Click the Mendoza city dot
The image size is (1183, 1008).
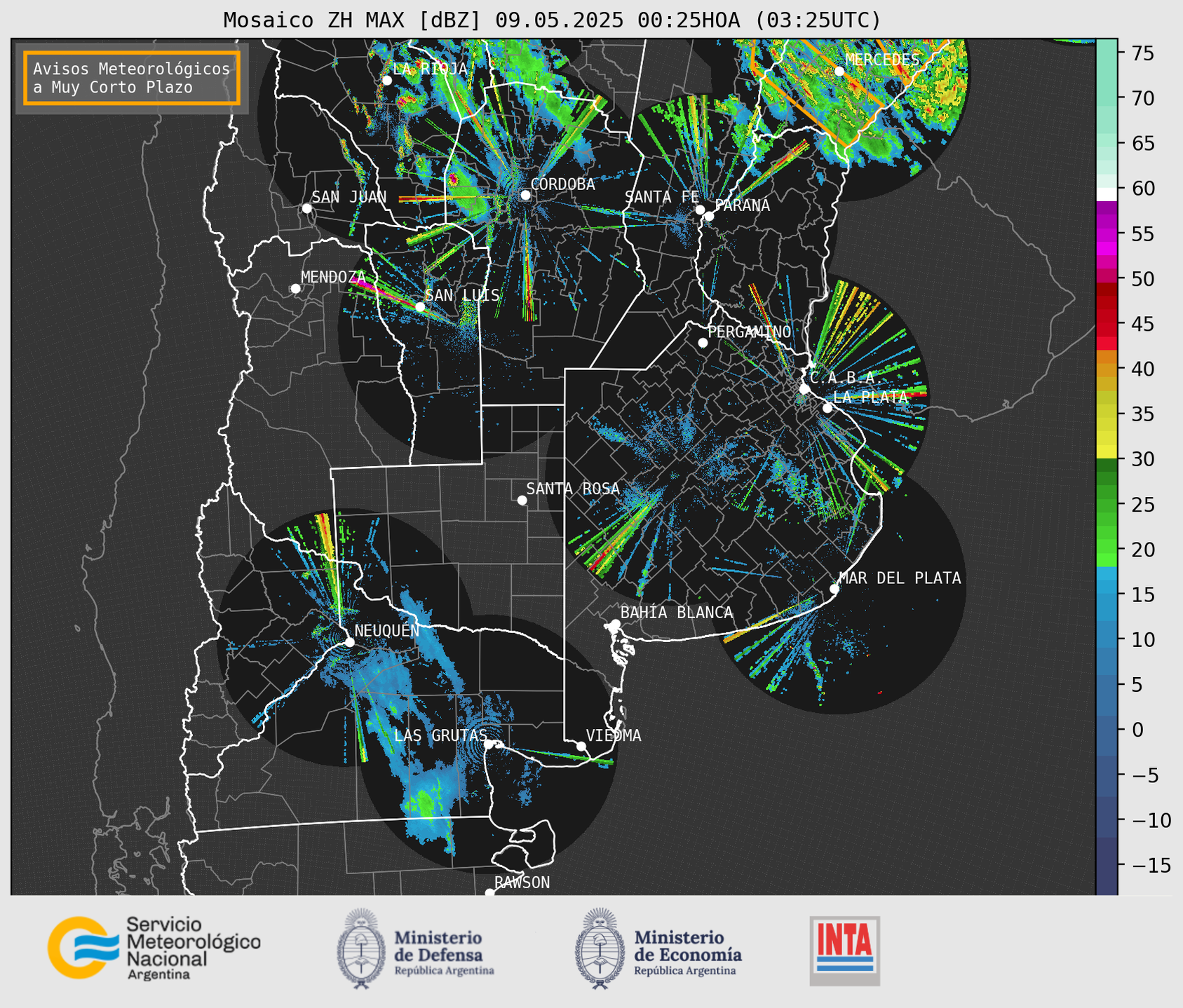(295, 289)
